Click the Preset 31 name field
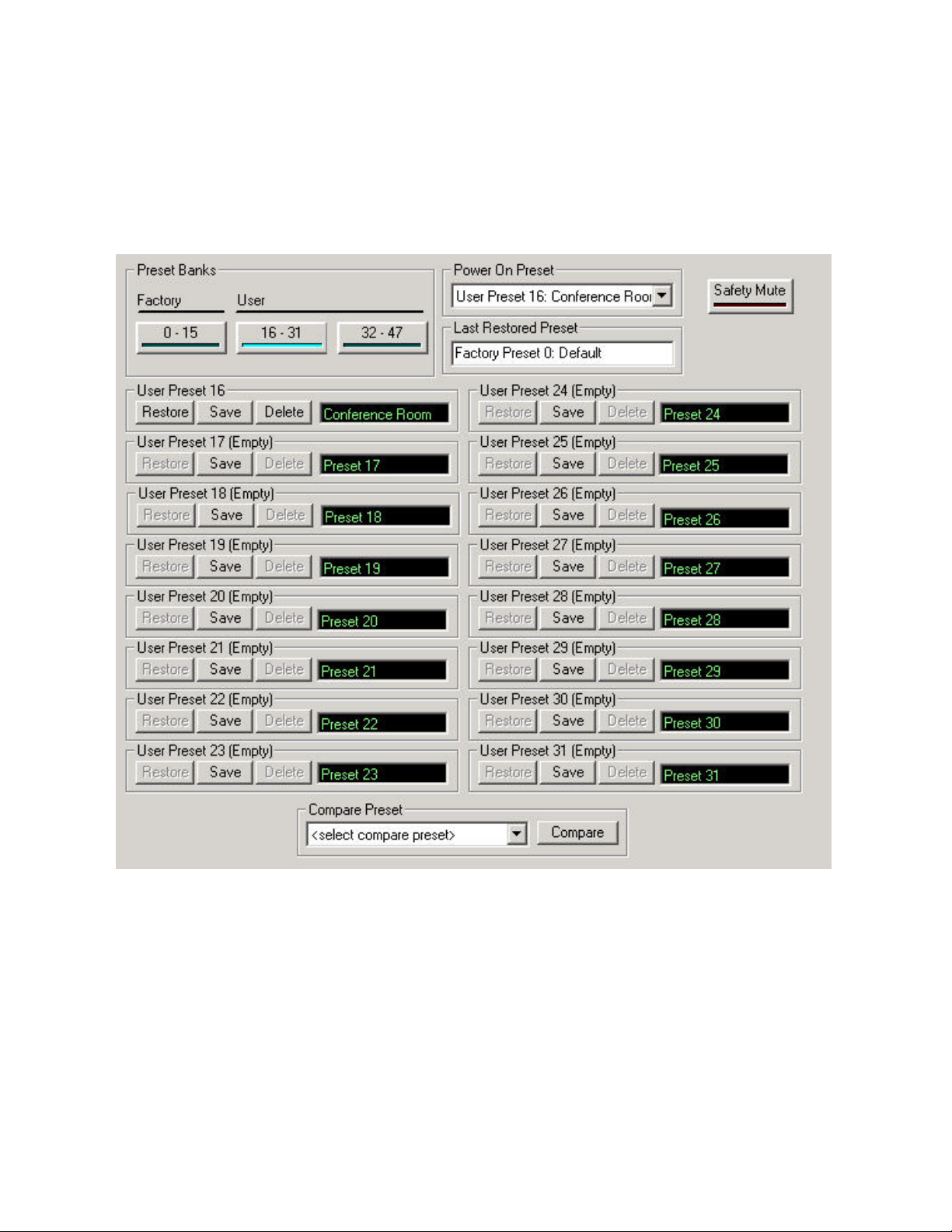Image resolution: width=952 pixels, height=1232 pixels. (725, 775)
